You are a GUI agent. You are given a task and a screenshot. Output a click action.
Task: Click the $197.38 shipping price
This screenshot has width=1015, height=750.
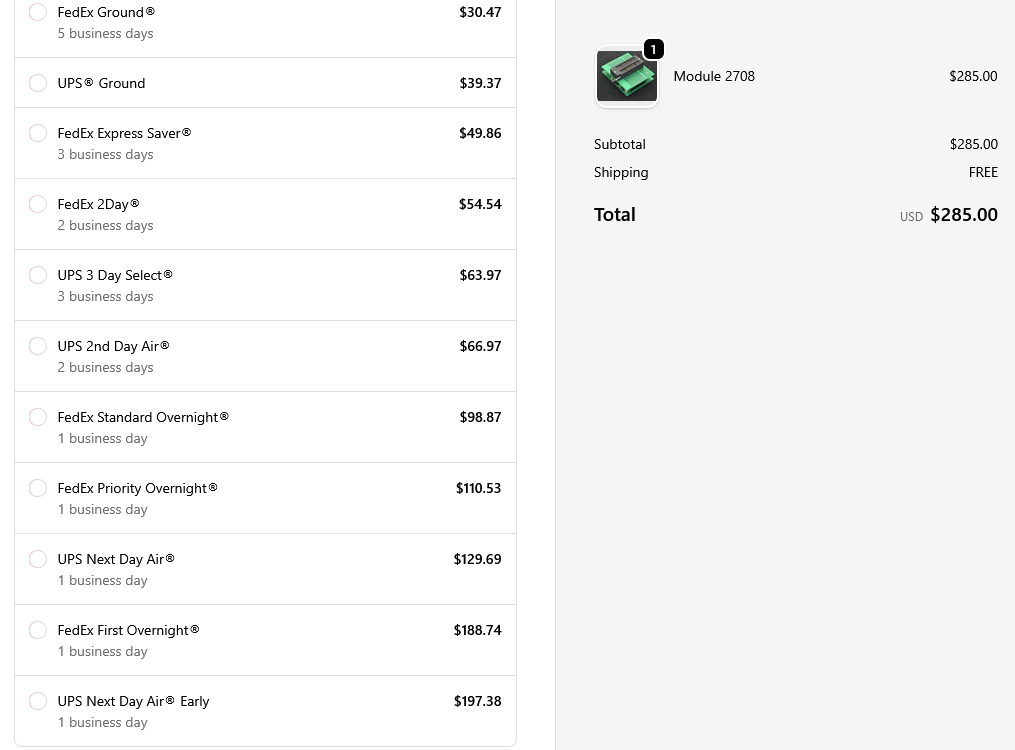(x=477, y=701)
